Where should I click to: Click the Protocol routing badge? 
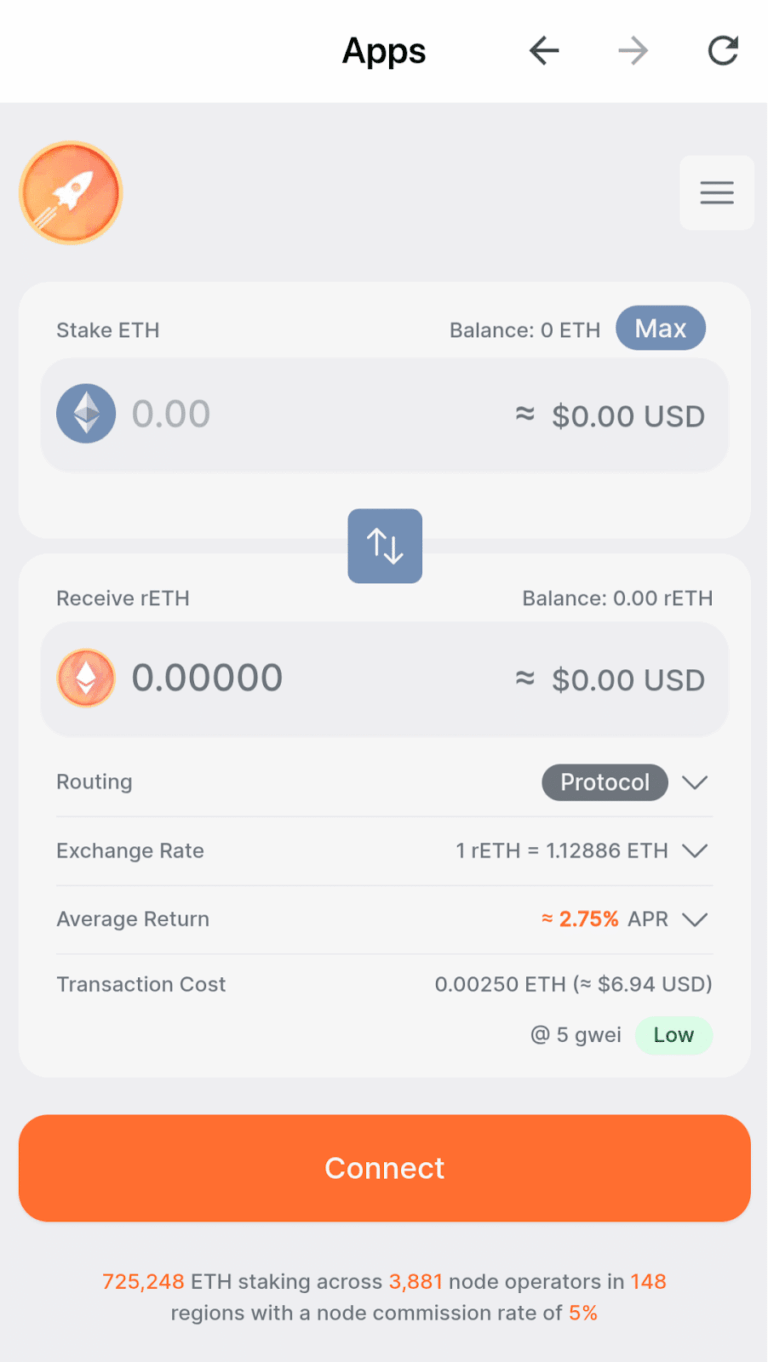[604, 782]
